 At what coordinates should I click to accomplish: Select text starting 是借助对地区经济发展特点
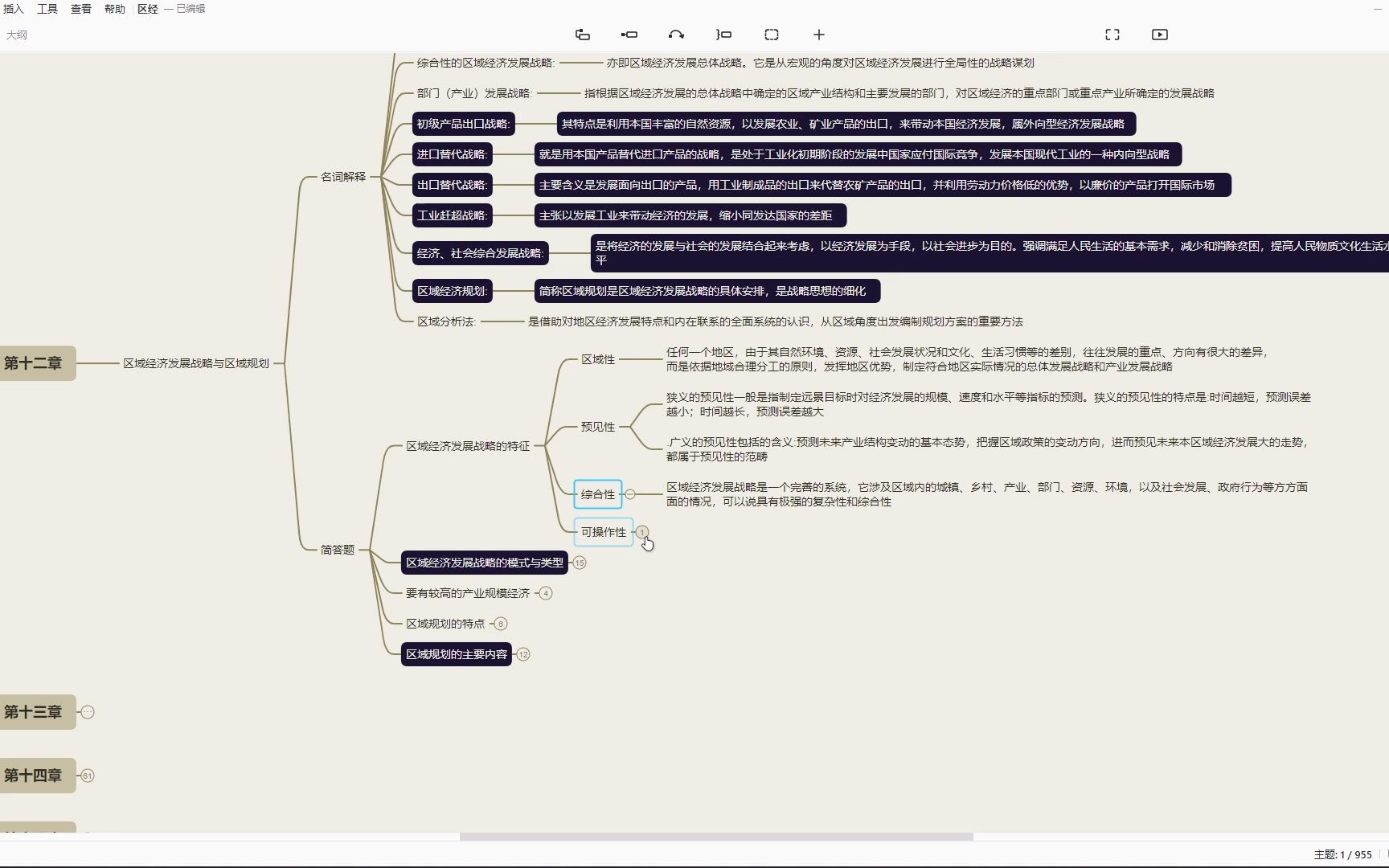coord(776,321)
